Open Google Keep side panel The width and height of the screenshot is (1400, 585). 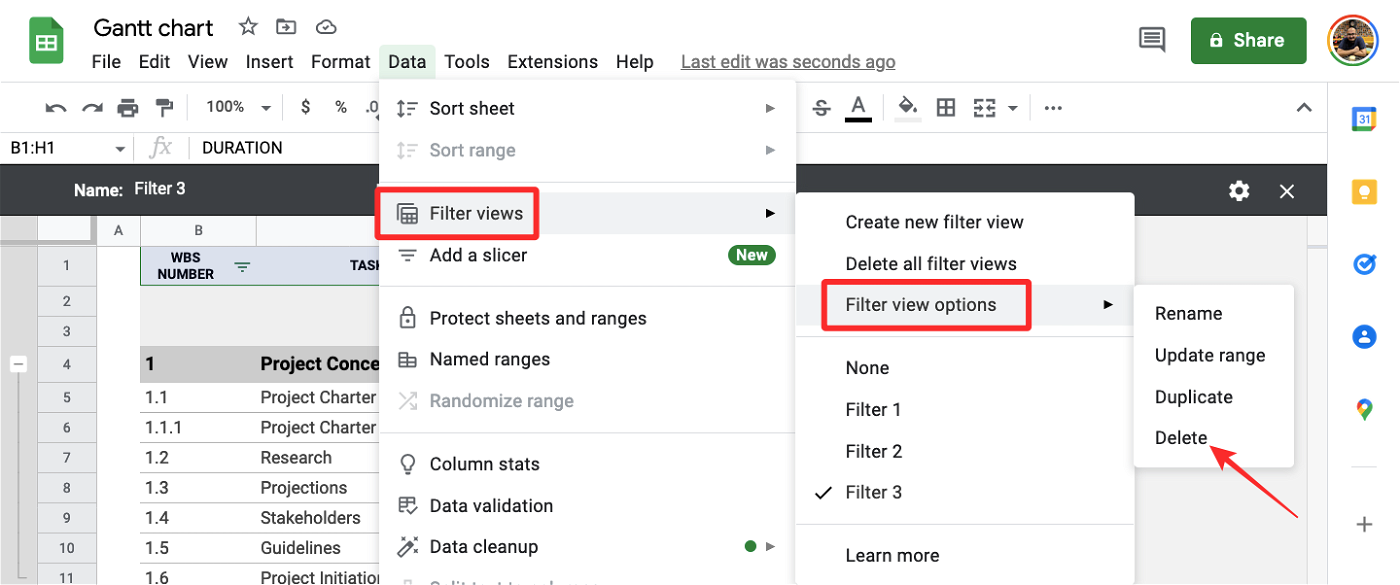[x=1364, y=191]
